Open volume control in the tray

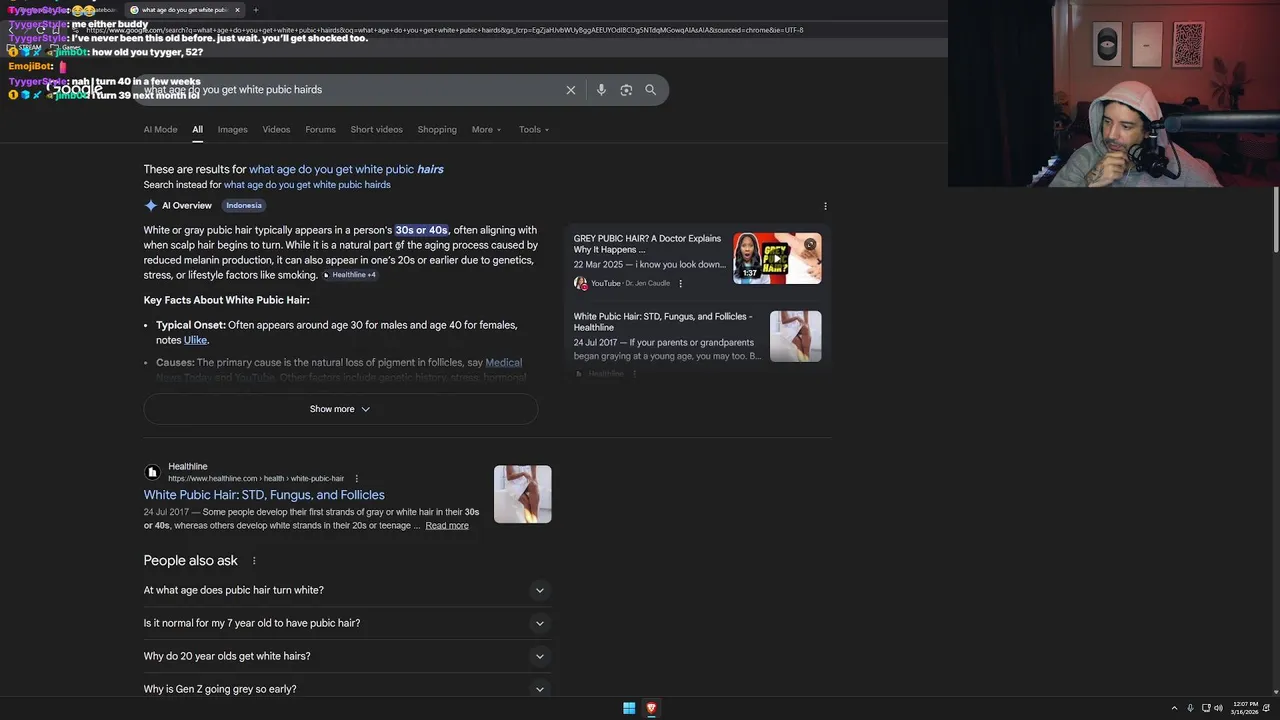pyautogui.click(x=1218, y=708)
